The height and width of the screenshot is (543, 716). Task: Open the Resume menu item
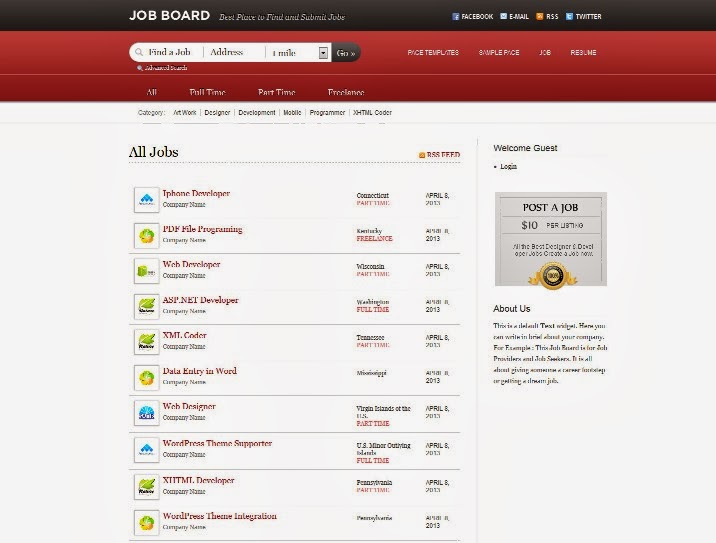[583, 53]
